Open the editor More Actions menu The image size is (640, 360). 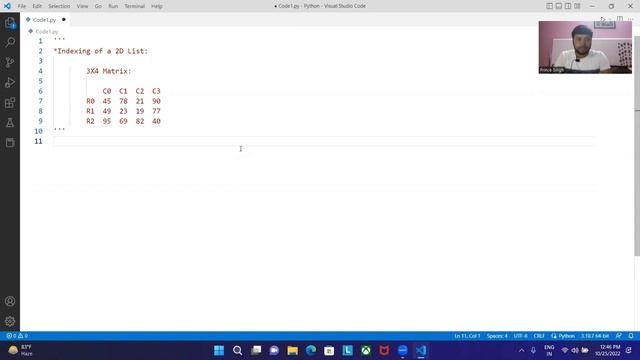pyautogui.click(x=631, y=19)
